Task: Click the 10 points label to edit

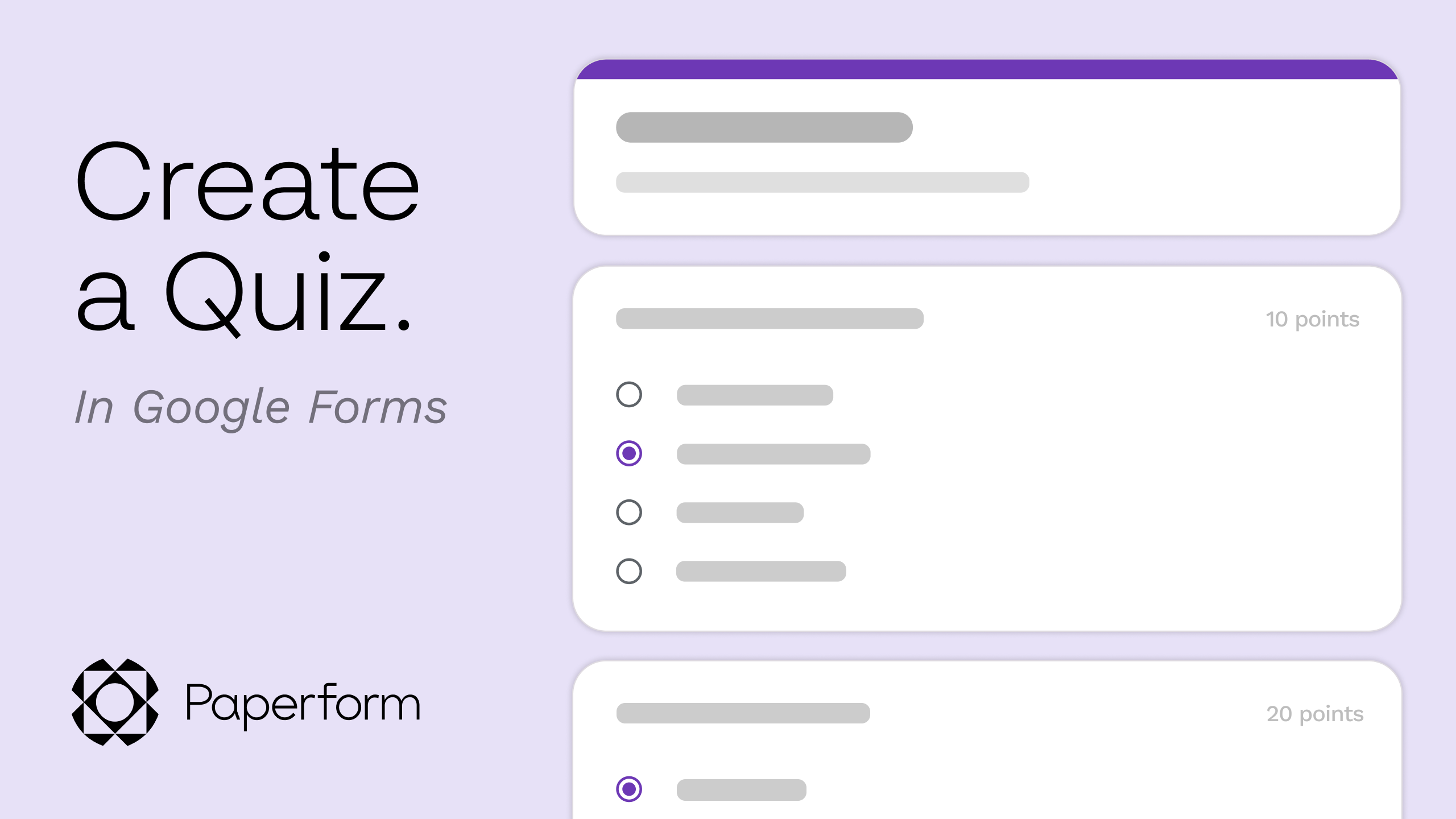Action: pyautogui.click(x=1313, y=319)
